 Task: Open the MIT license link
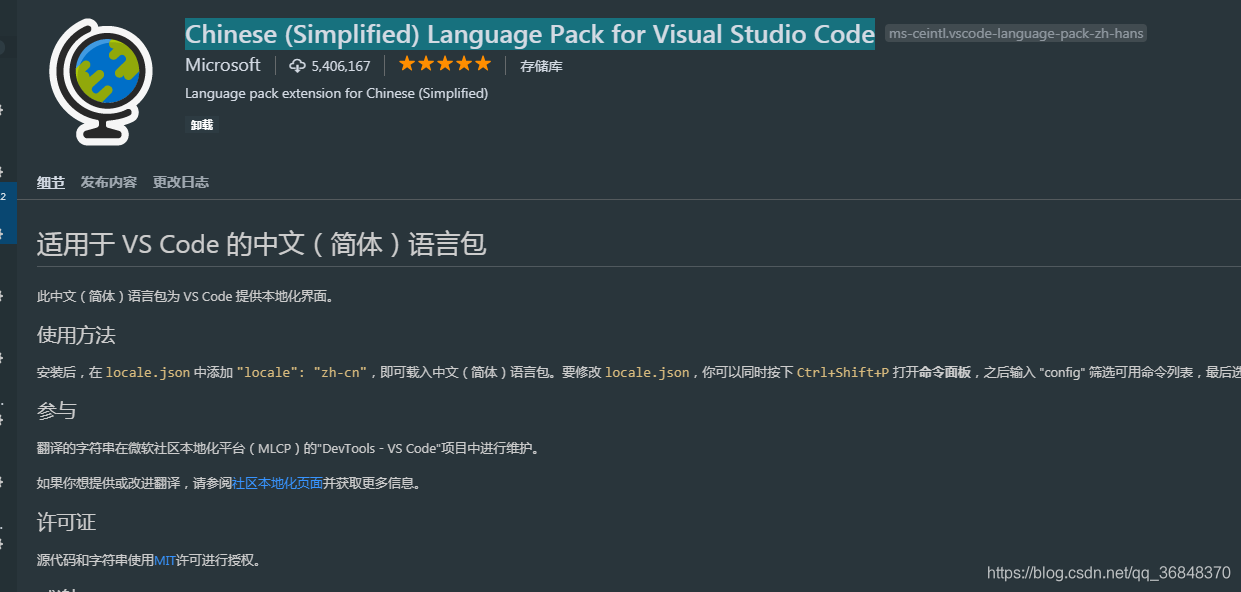coord(165,560)
